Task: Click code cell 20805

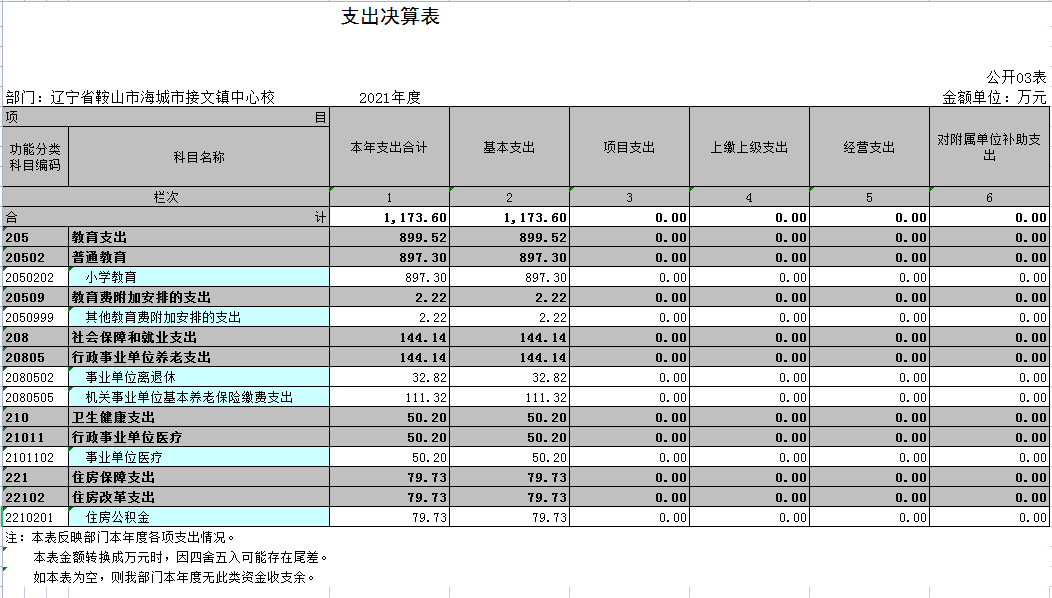Action: pos(35,357)
